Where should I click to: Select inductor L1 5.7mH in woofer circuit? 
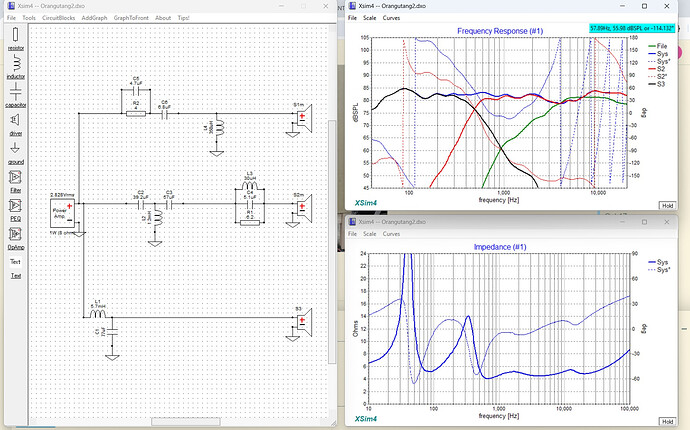click(x=98, y=314)
